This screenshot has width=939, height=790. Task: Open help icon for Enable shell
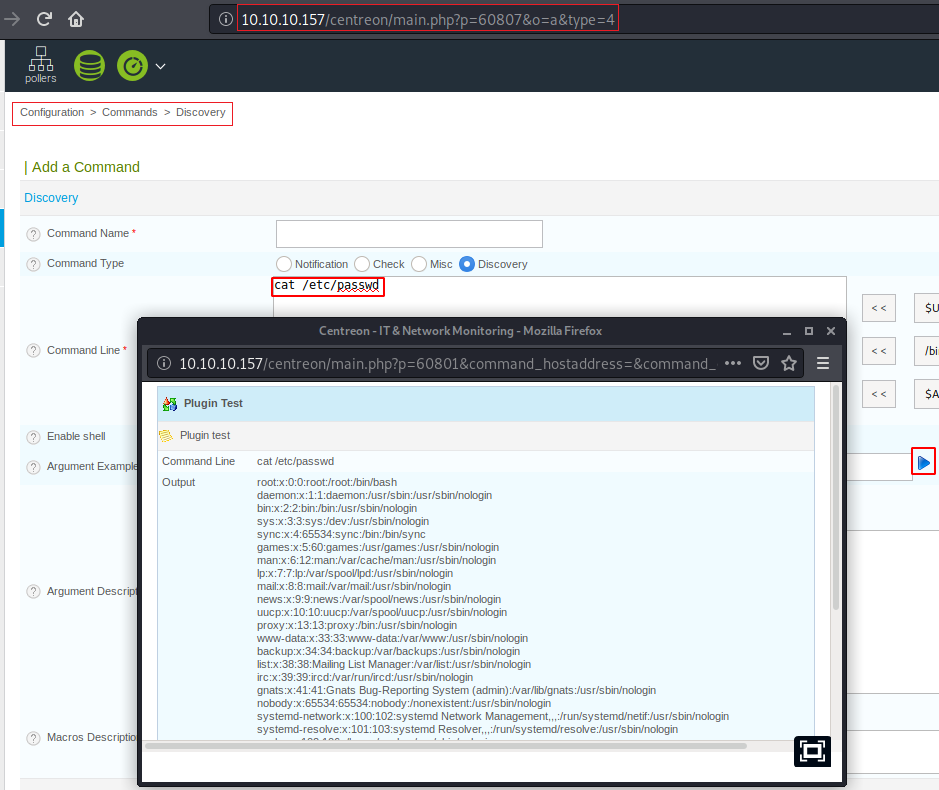tap(34, 437)
